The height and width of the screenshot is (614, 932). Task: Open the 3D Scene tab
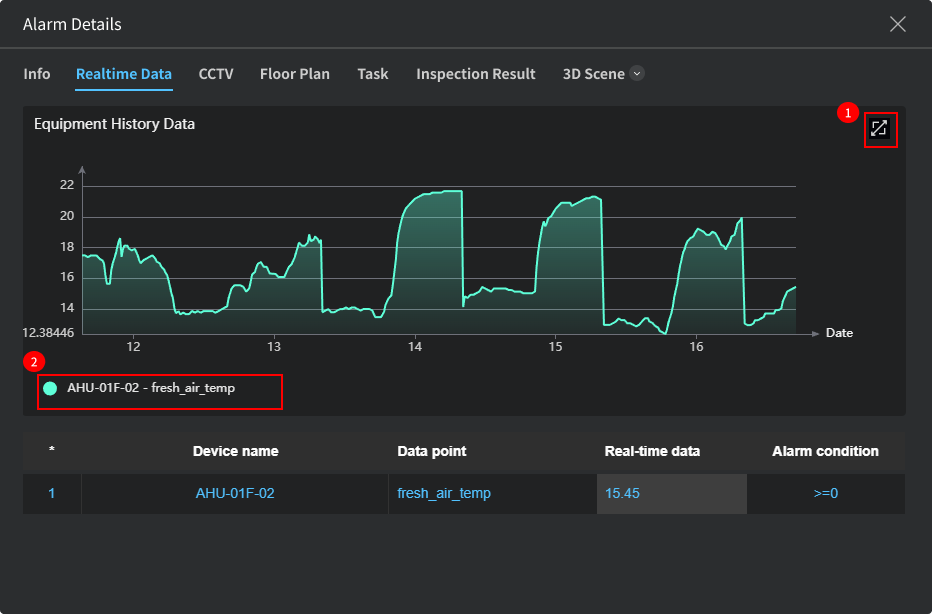pyautogui.click(x=593, y=74)
